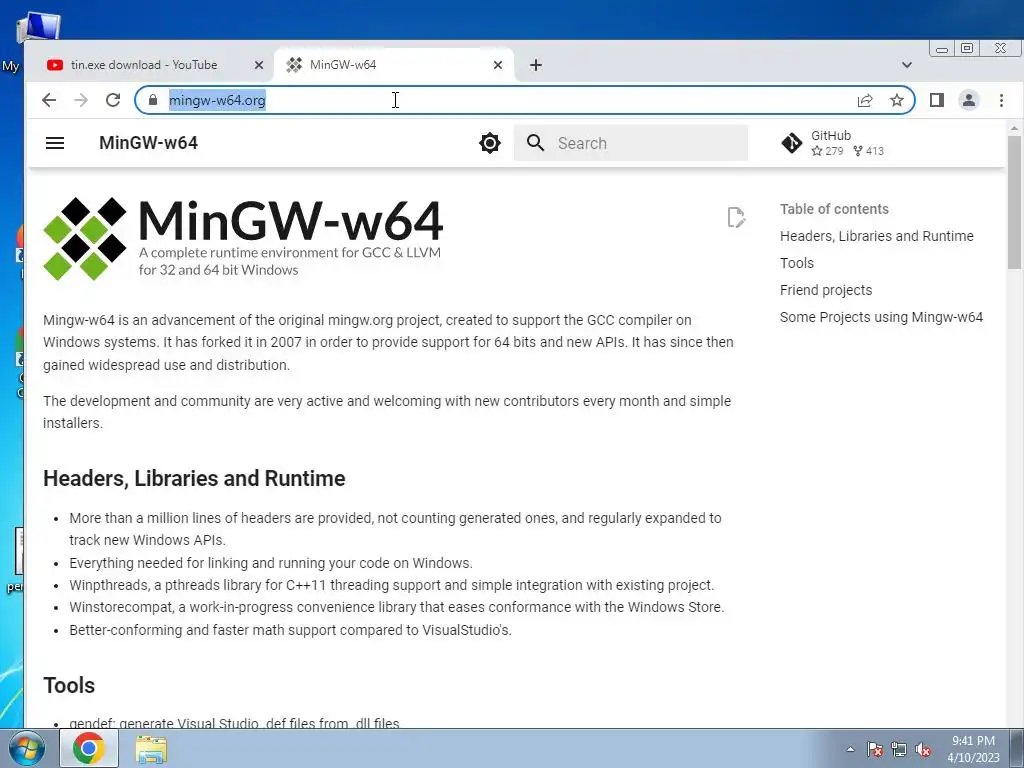
Task: Open the Chrome three-dot menu
Action: click(1001, 100)
